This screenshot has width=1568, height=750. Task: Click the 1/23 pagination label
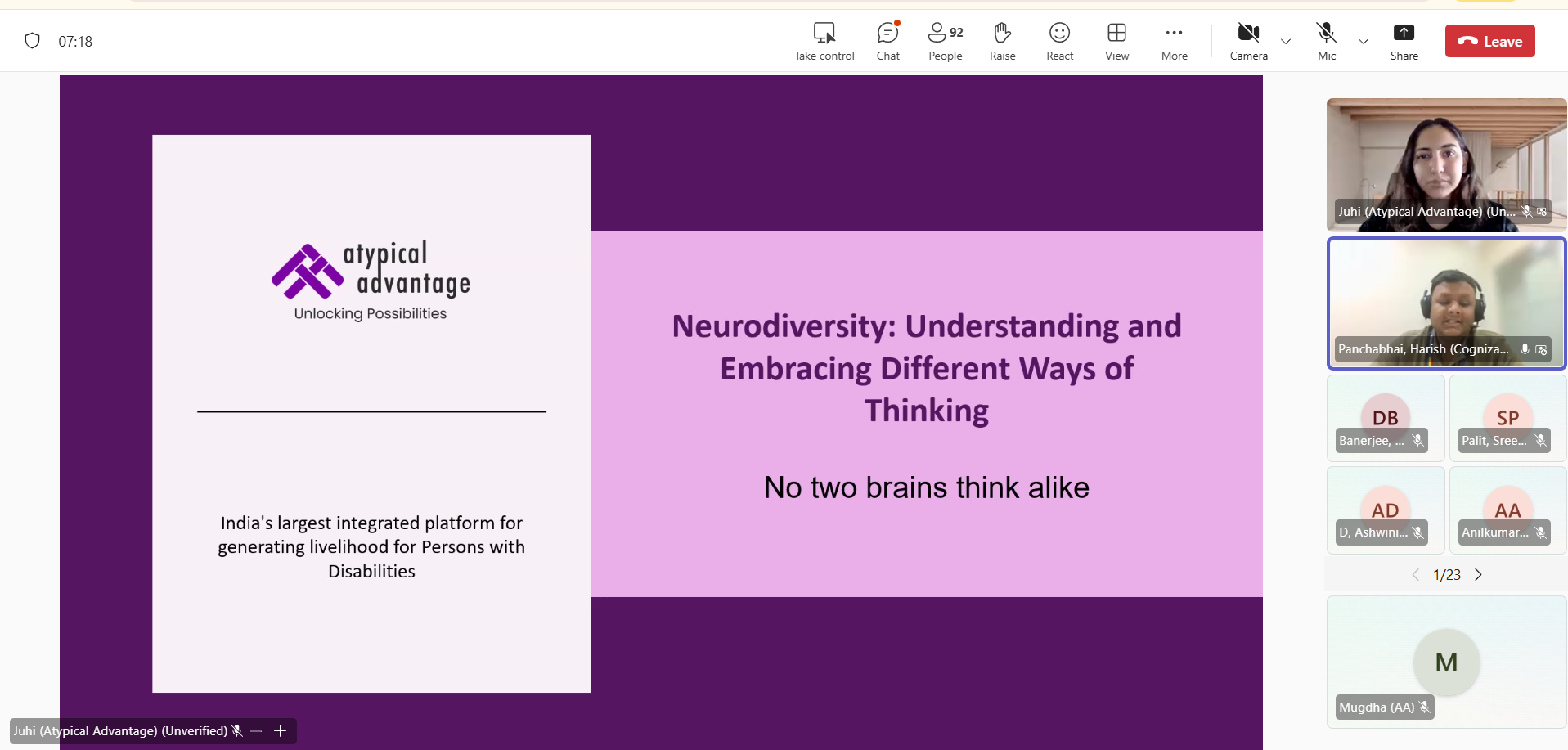pos(1447,574)
